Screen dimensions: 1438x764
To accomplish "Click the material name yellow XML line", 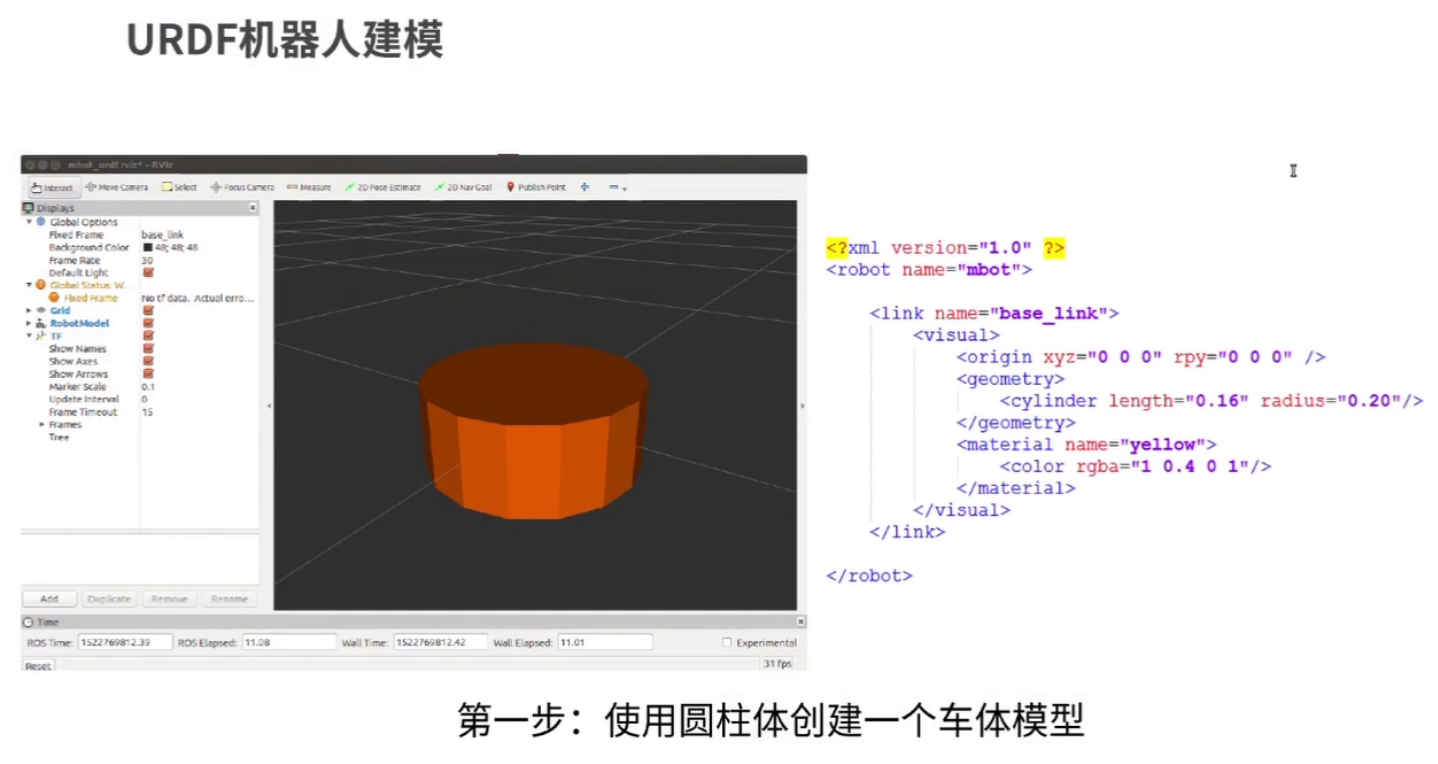I will coord(1086,444).
